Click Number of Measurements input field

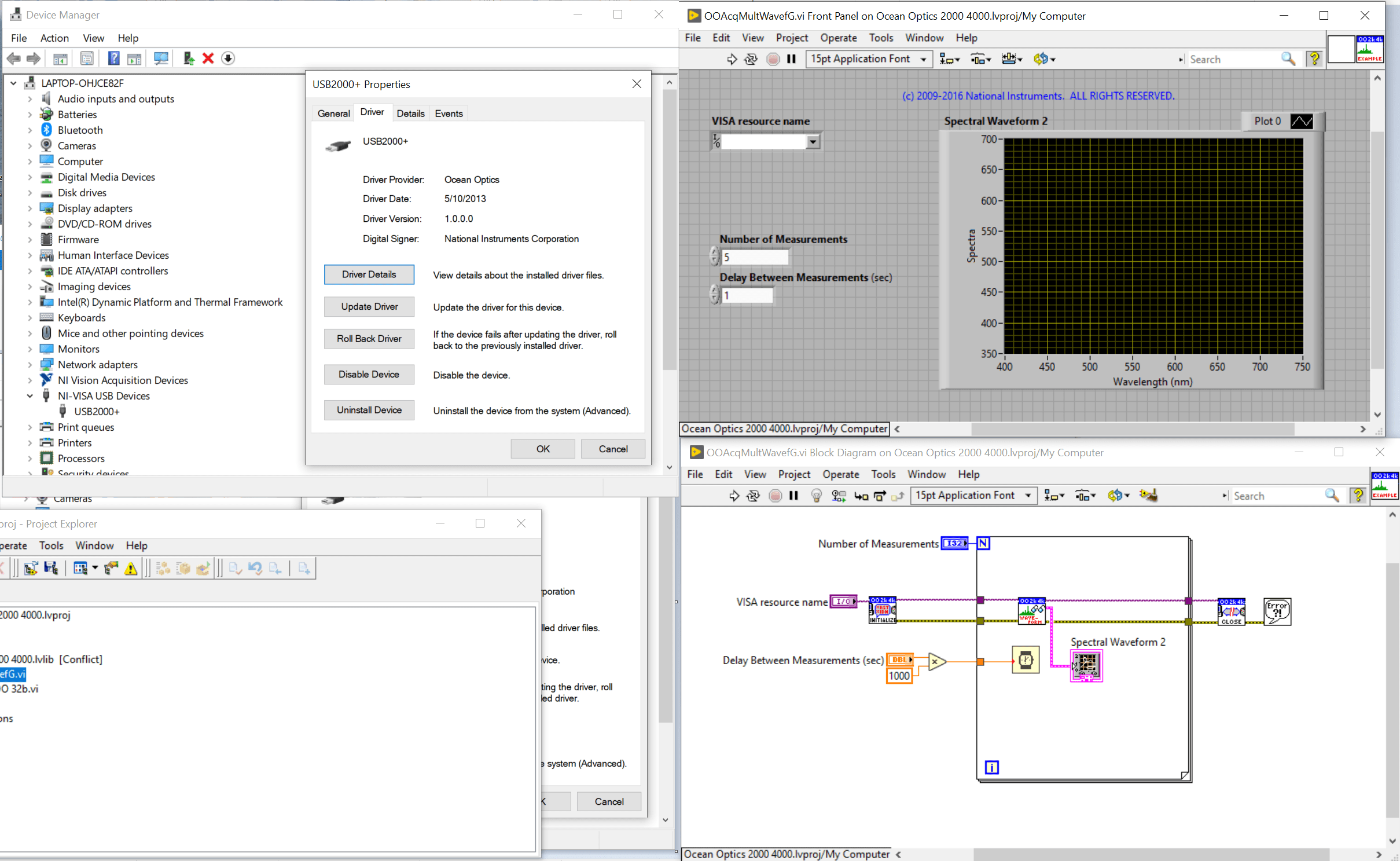[x=755, y=257]
